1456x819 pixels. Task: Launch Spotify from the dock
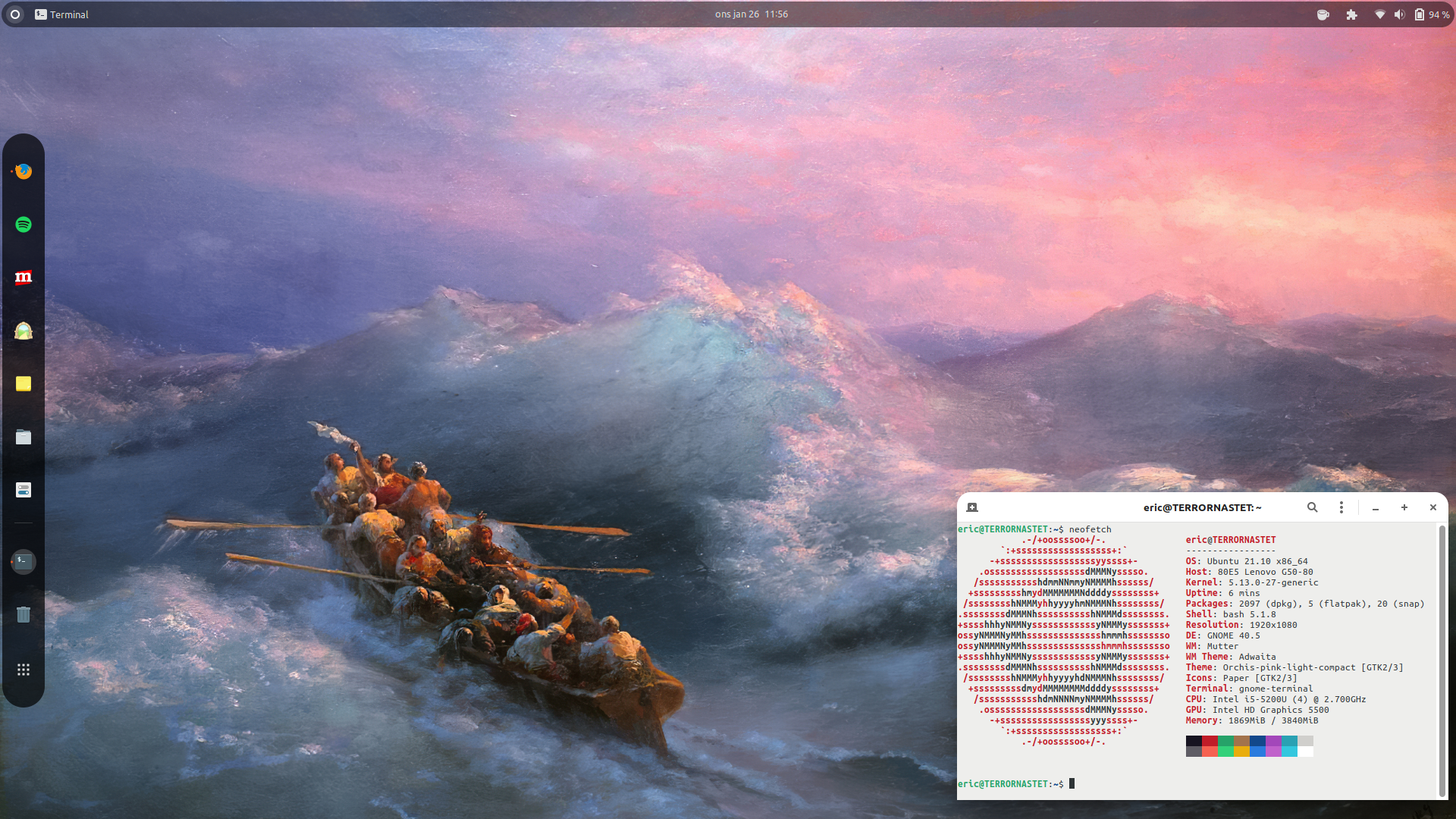click(24, 224)
